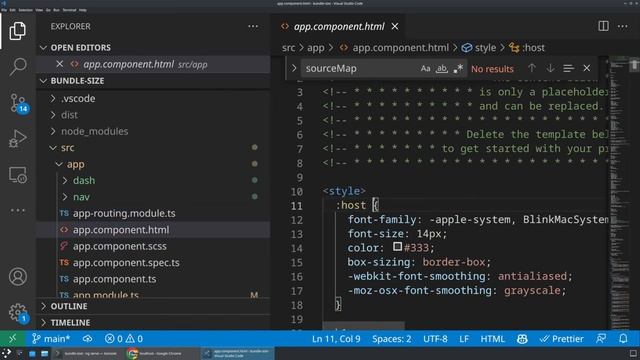The height and width of the screenshot is (360, 640).
Task: Change encoding via UTF-8 status item
Action: [435, 339]
